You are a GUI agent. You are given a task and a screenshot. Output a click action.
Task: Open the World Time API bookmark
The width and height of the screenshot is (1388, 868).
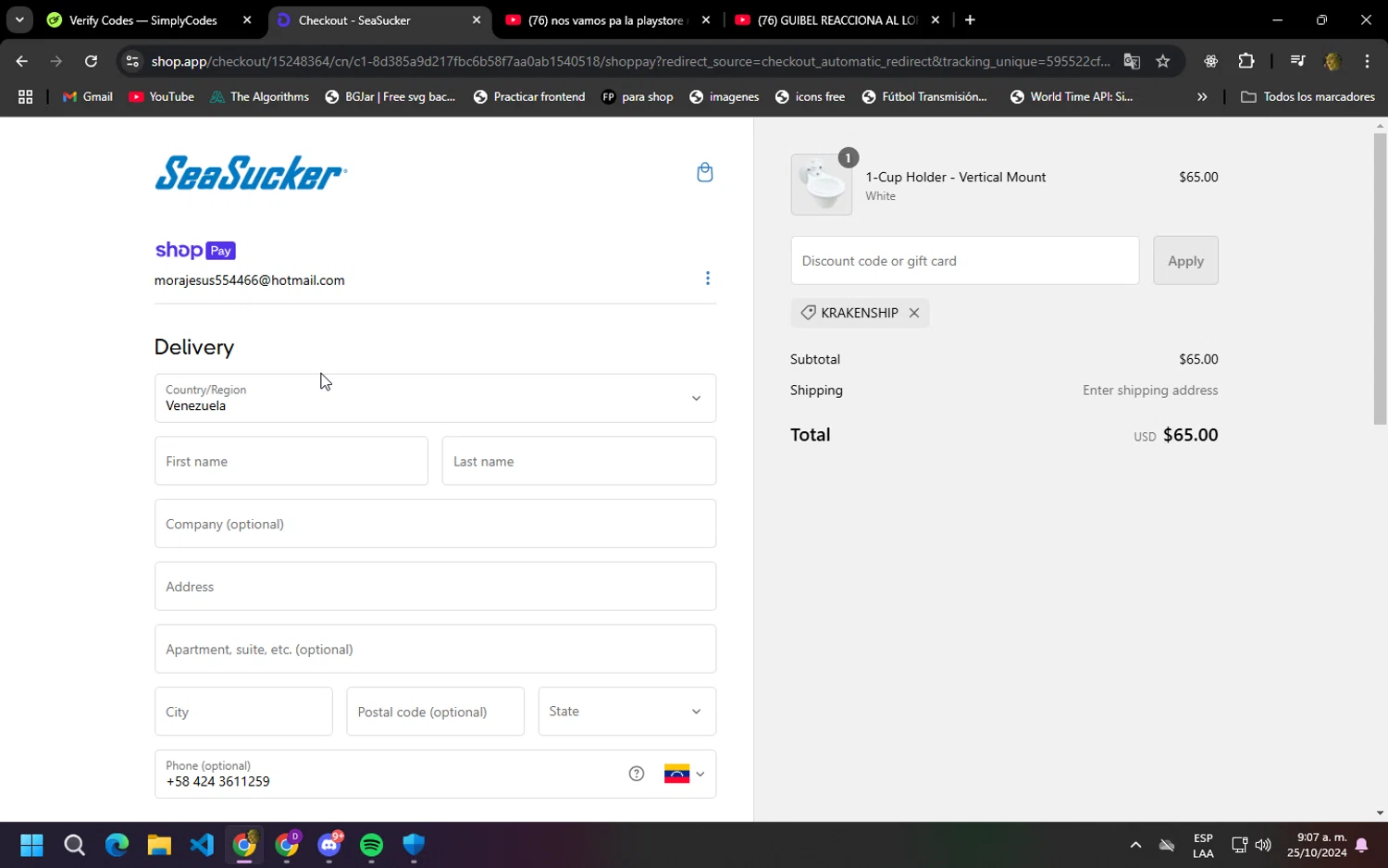pos(1072,96)
